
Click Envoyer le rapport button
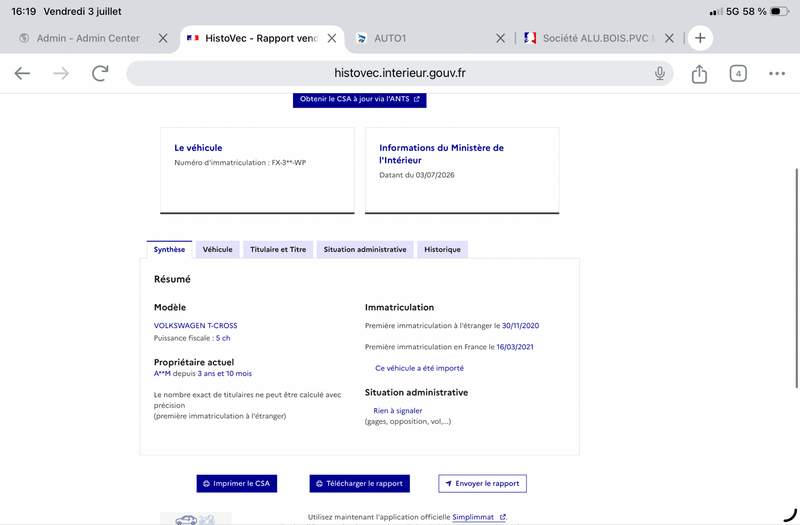pyautogui.click(x=482, y=483)
